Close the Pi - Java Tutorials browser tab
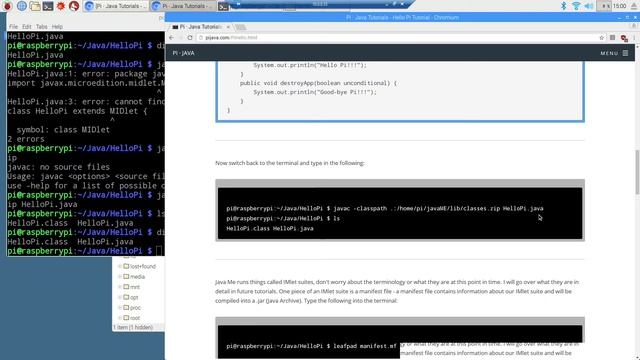640x360 pixels. point(228,27)
